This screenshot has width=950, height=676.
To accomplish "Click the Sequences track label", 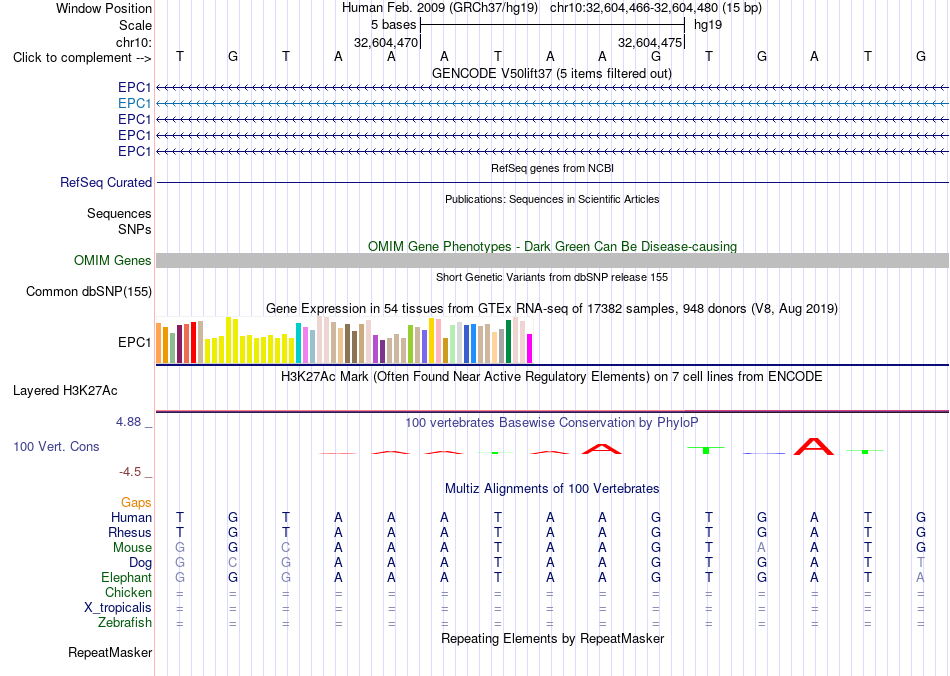I will click(x=119, y=213).
